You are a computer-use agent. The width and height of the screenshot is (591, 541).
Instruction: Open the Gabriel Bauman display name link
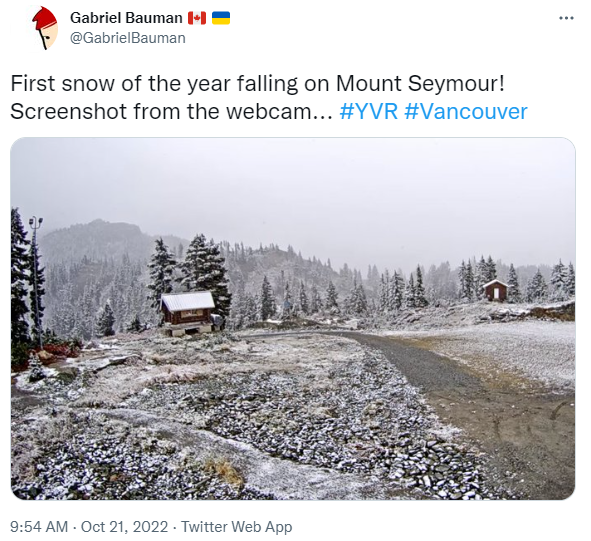click(x=126, y=18)
